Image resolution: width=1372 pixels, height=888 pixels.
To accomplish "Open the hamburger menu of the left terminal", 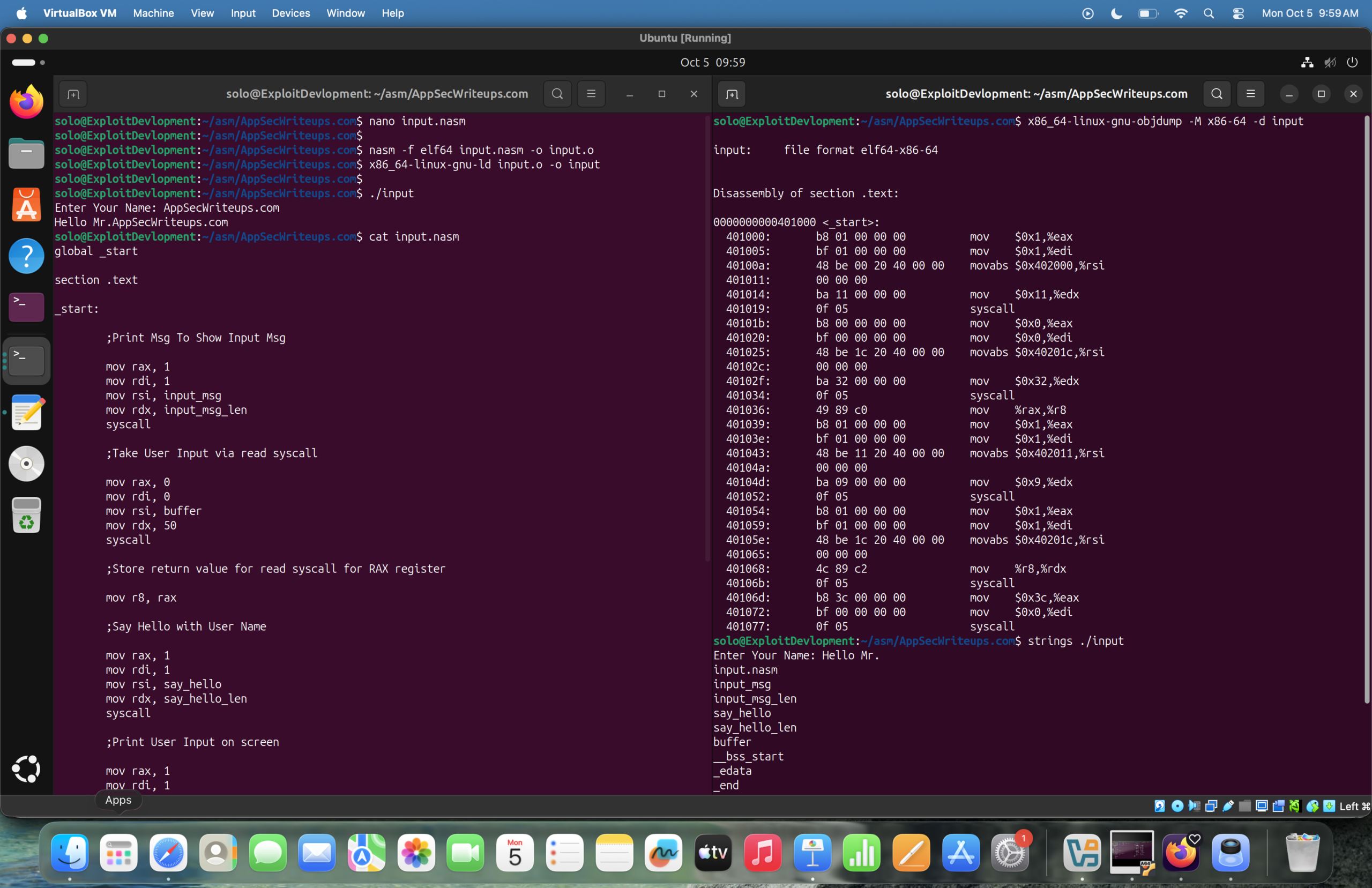I will click(x=591, y=94).
